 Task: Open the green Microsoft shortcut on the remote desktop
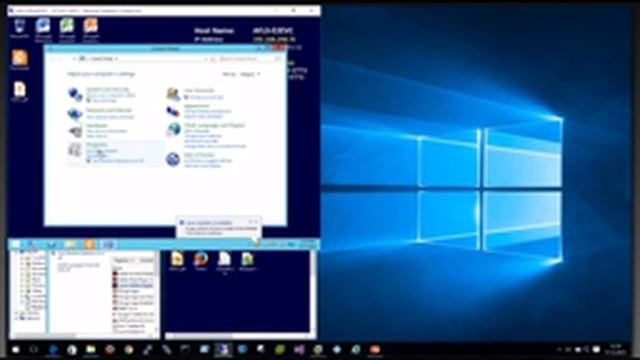pyautogui.click(x=67, y=26)
